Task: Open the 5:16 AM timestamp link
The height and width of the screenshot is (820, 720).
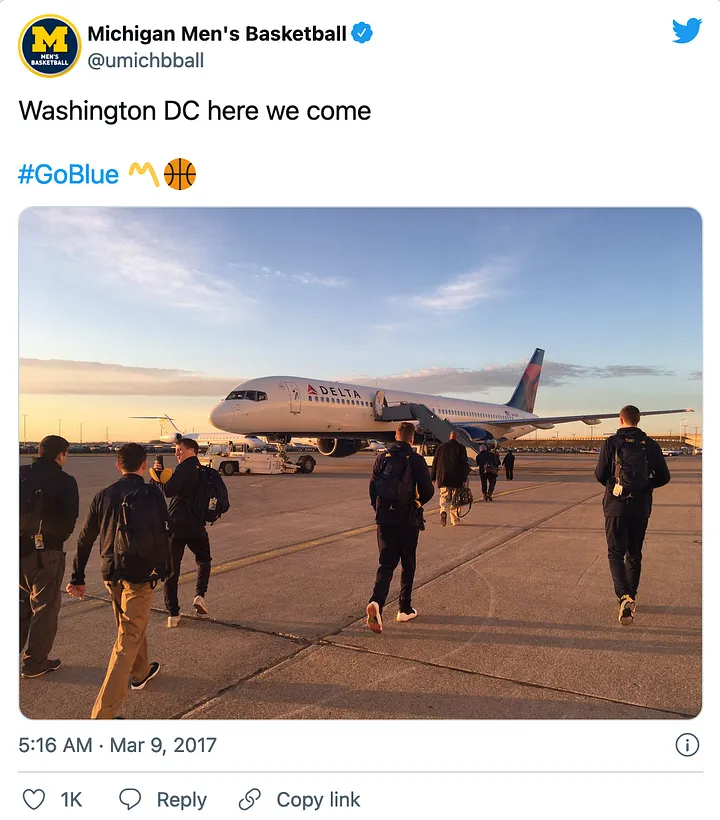Action: point(55,745)
